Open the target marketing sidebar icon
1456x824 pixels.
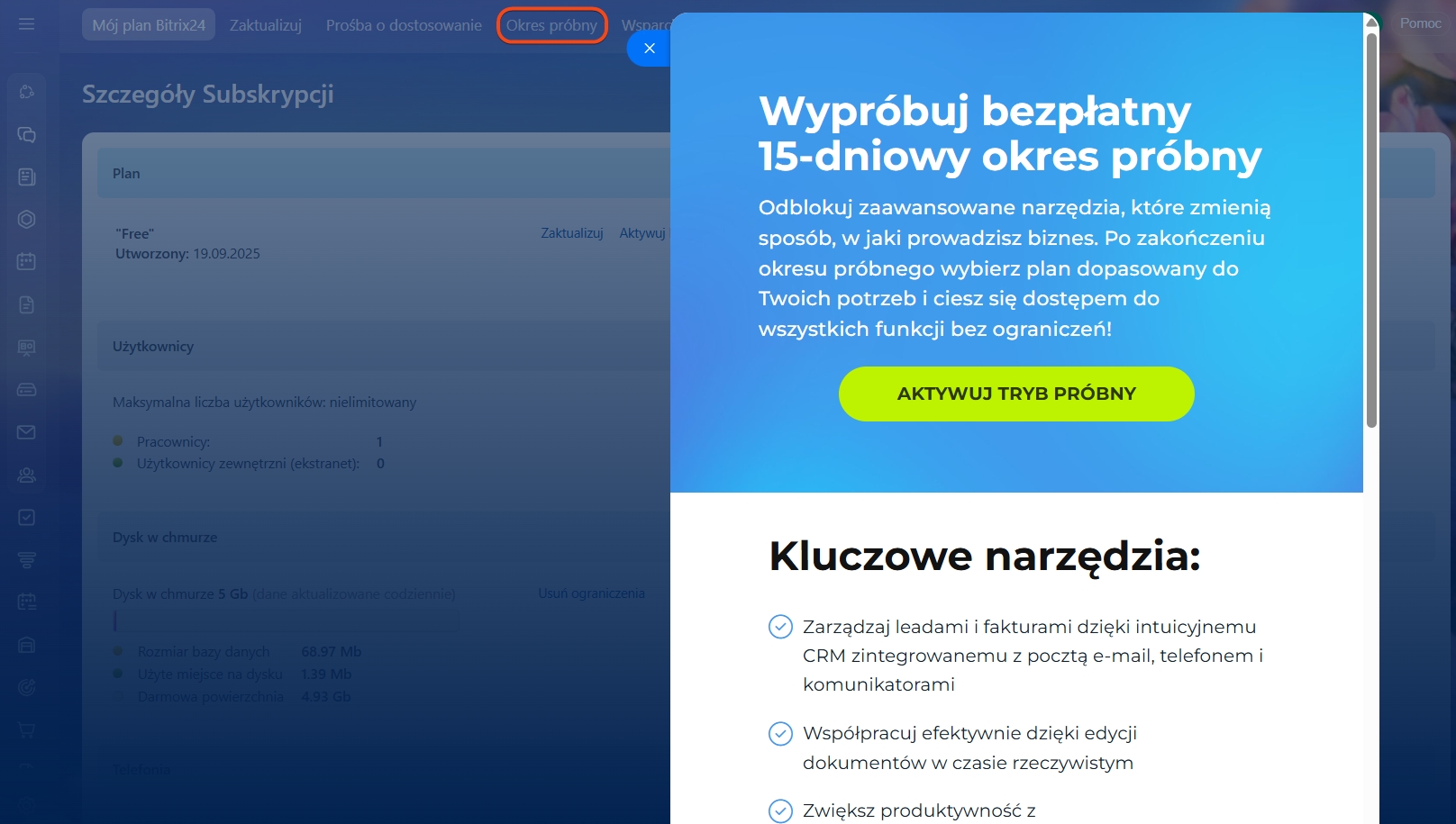pyautogui.click(x=26, y=688)
